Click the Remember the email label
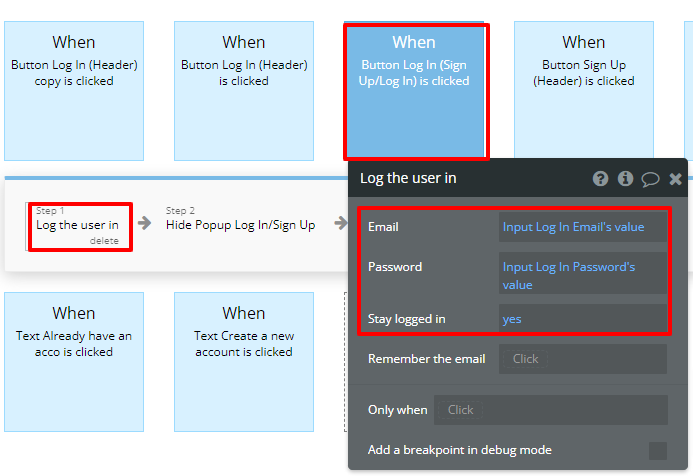693x476 pixels. tap(426, 359)
